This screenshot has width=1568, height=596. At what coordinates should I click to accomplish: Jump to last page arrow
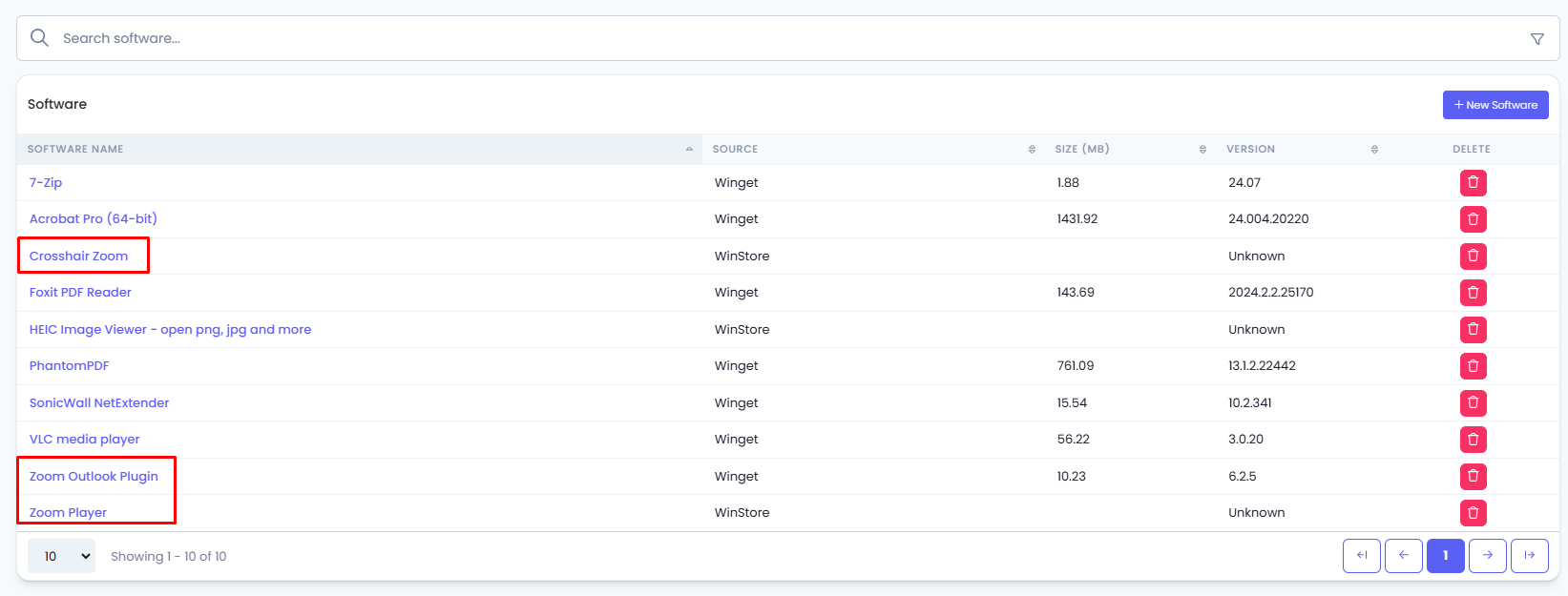1530,556
